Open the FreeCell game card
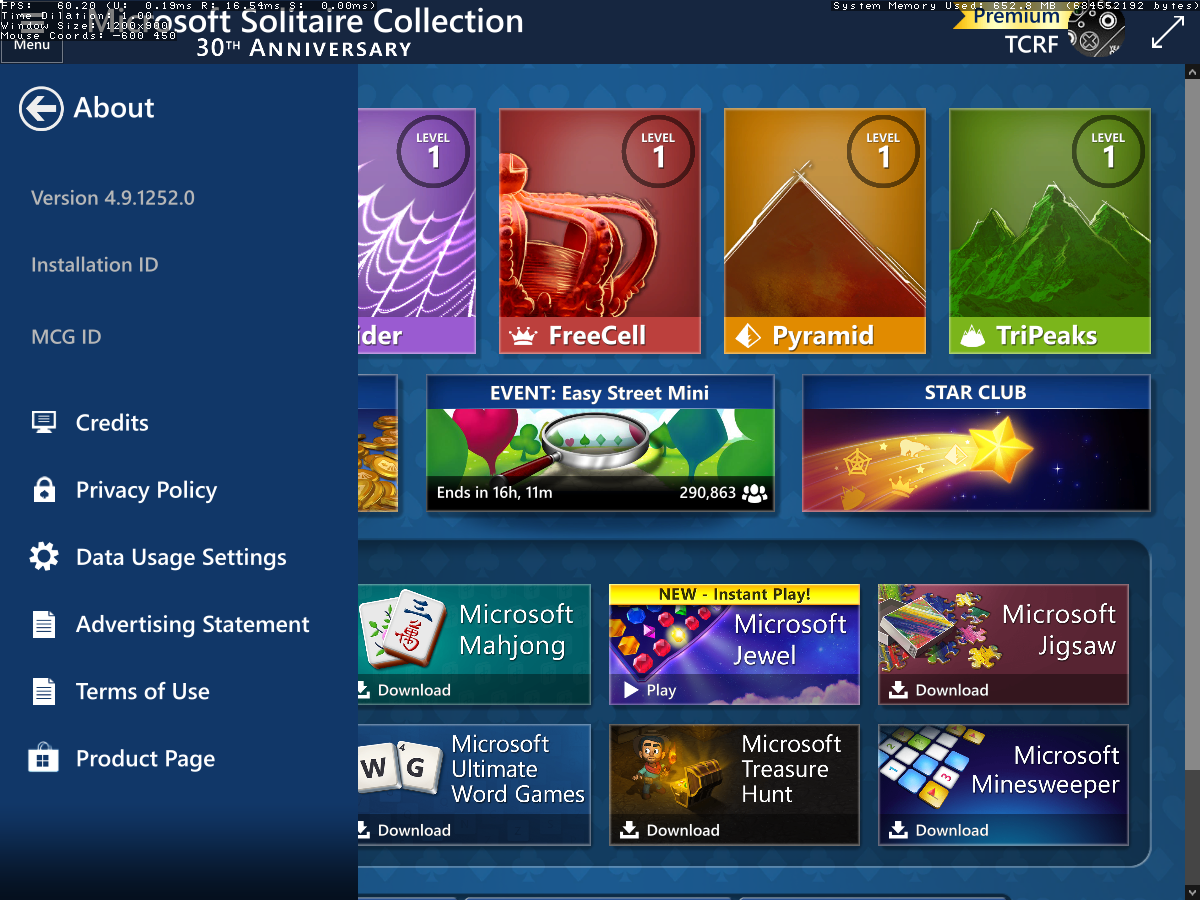The height and width of the screenshot is (900, 1200). tap(600, 231)
